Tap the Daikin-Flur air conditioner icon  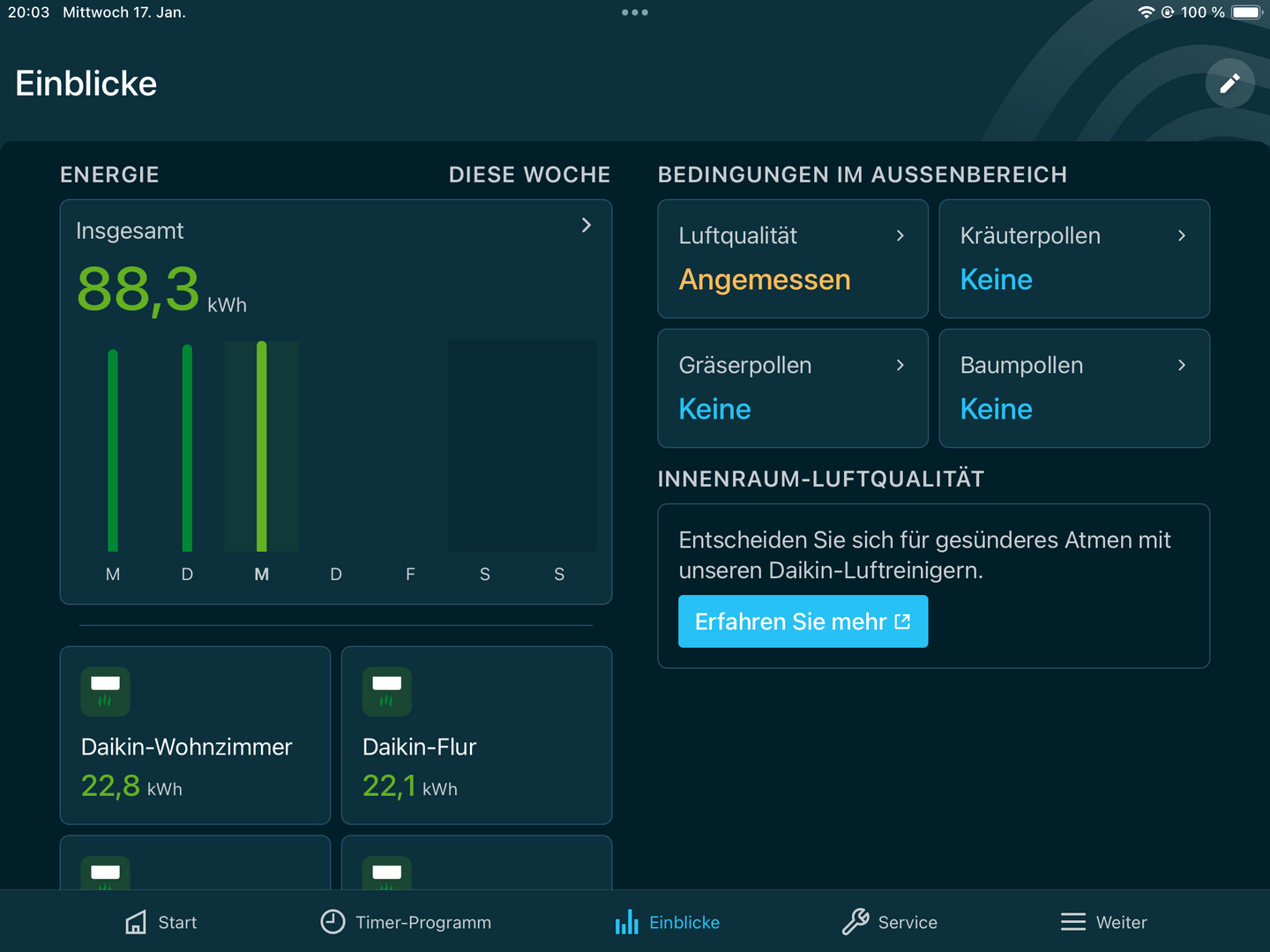click(x=386, y=692)
